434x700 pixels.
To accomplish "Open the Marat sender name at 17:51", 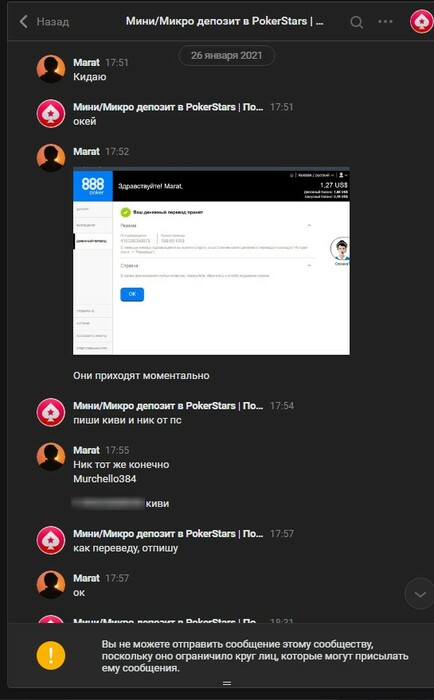I will tap(86, 62).
